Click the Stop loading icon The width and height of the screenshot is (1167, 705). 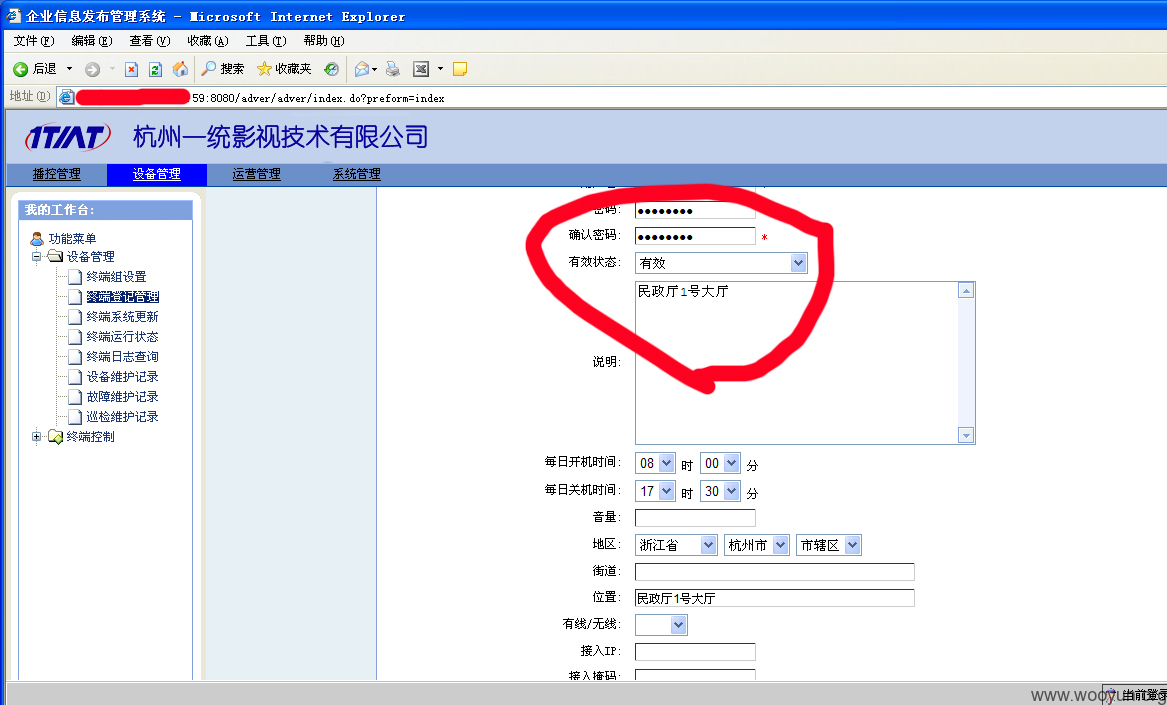point(131,69)
